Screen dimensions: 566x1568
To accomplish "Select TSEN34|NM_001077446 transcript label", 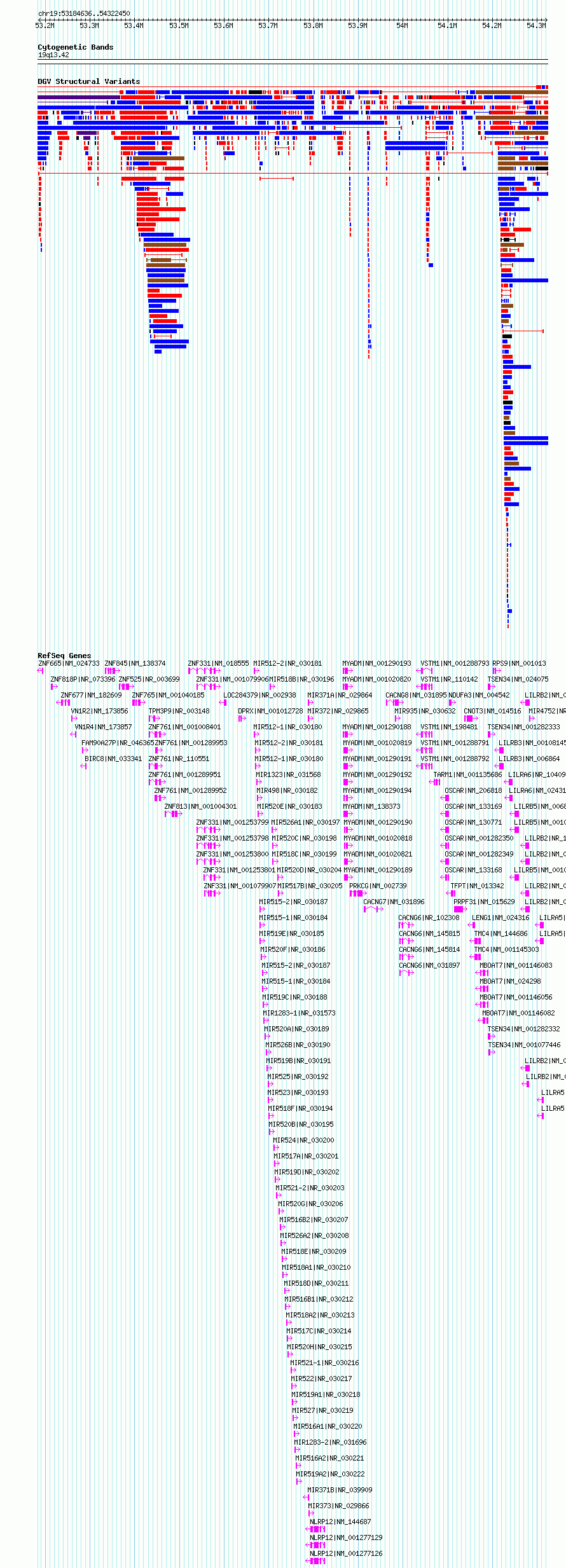I will coord(524,1045).
